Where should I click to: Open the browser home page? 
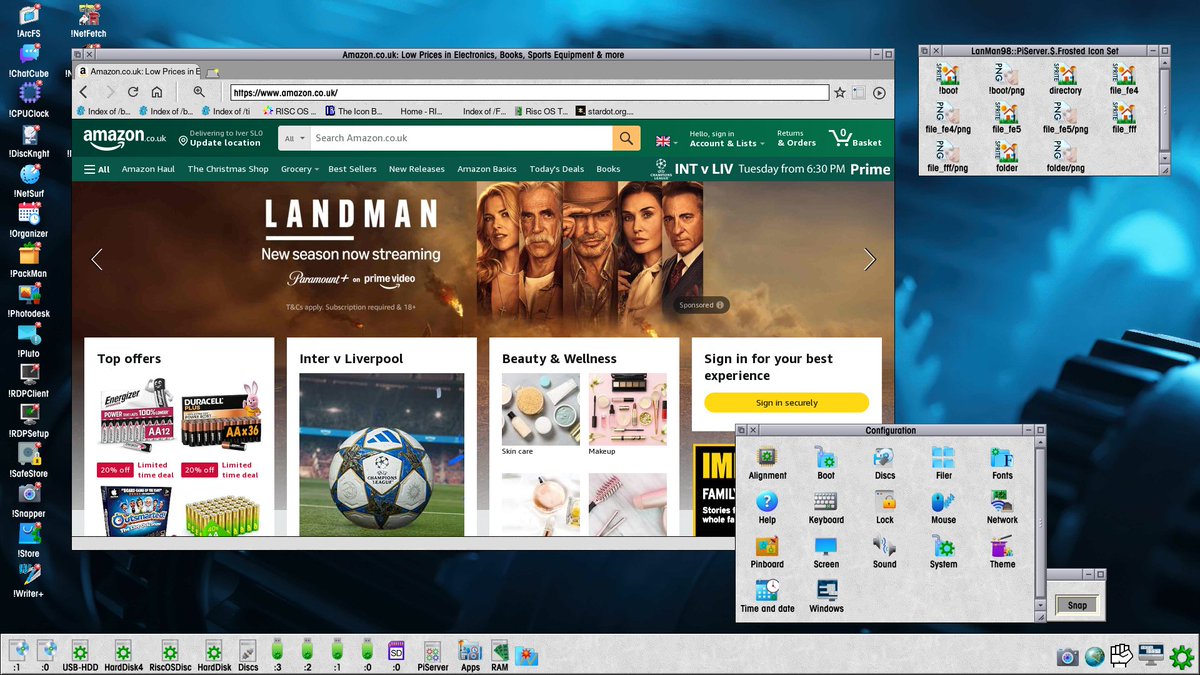pyautogui.click(x=157, y=92)
